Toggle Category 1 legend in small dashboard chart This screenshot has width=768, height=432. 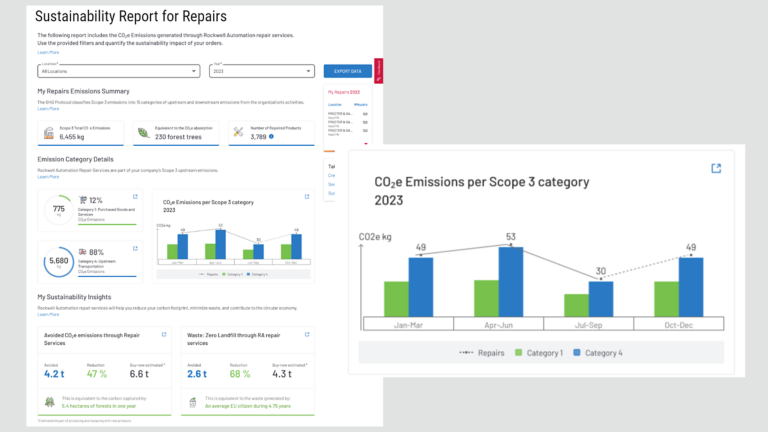pyautogui.click(x=233, y=274)
